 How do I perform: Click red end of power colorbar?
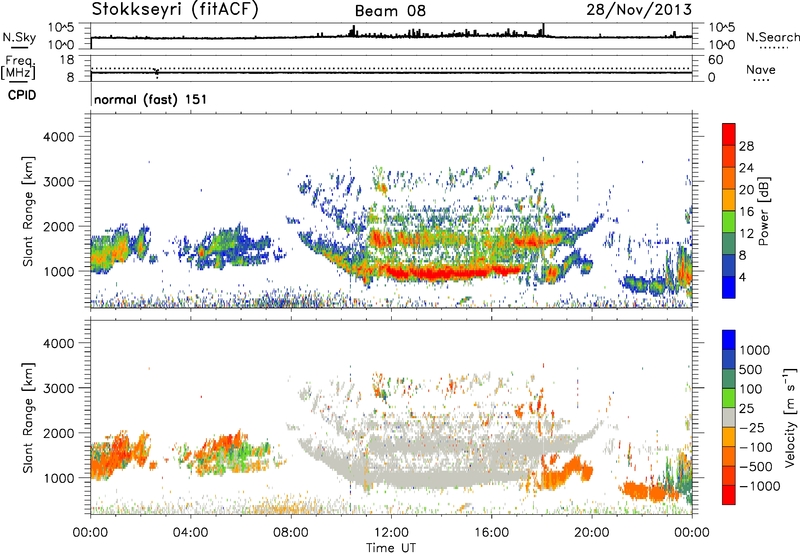[x=729, y=134]
